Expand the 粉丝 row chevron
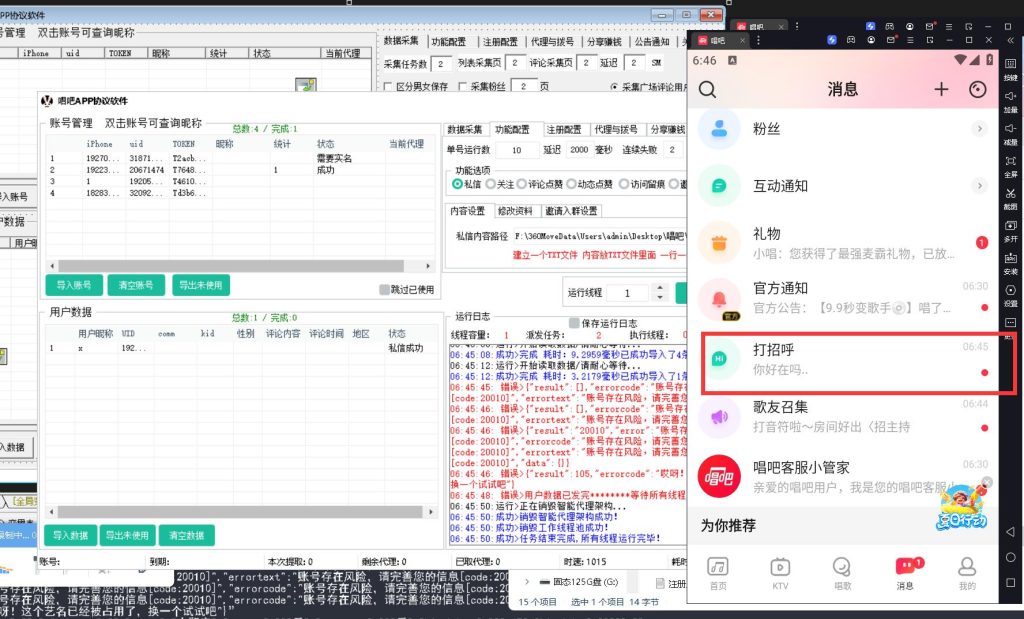Viewport: 1024px width, 619px height. (979, 129)
